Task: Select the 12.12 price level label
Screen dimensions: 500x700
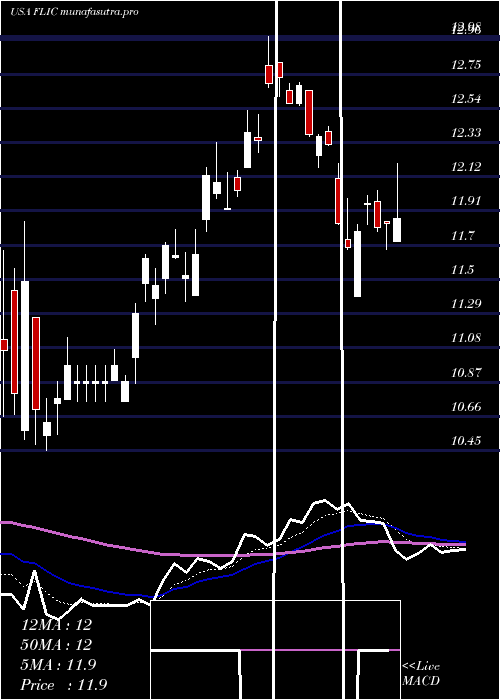Action: coord(466,167)
